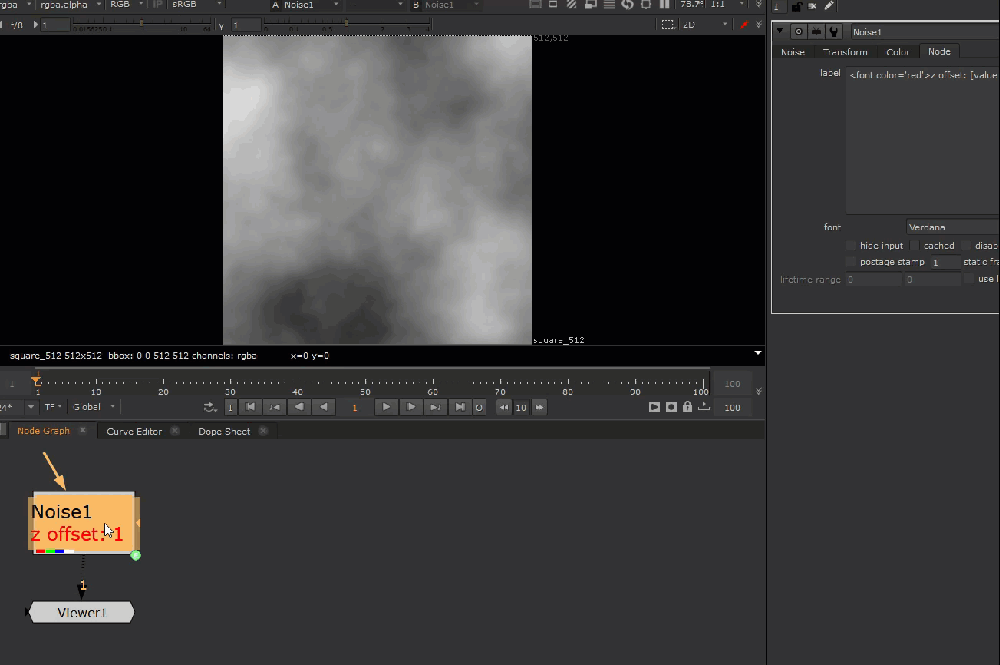Switch to the Curve Editor tab
Viewport: 1000px width, 665px height.
(134, 431)
